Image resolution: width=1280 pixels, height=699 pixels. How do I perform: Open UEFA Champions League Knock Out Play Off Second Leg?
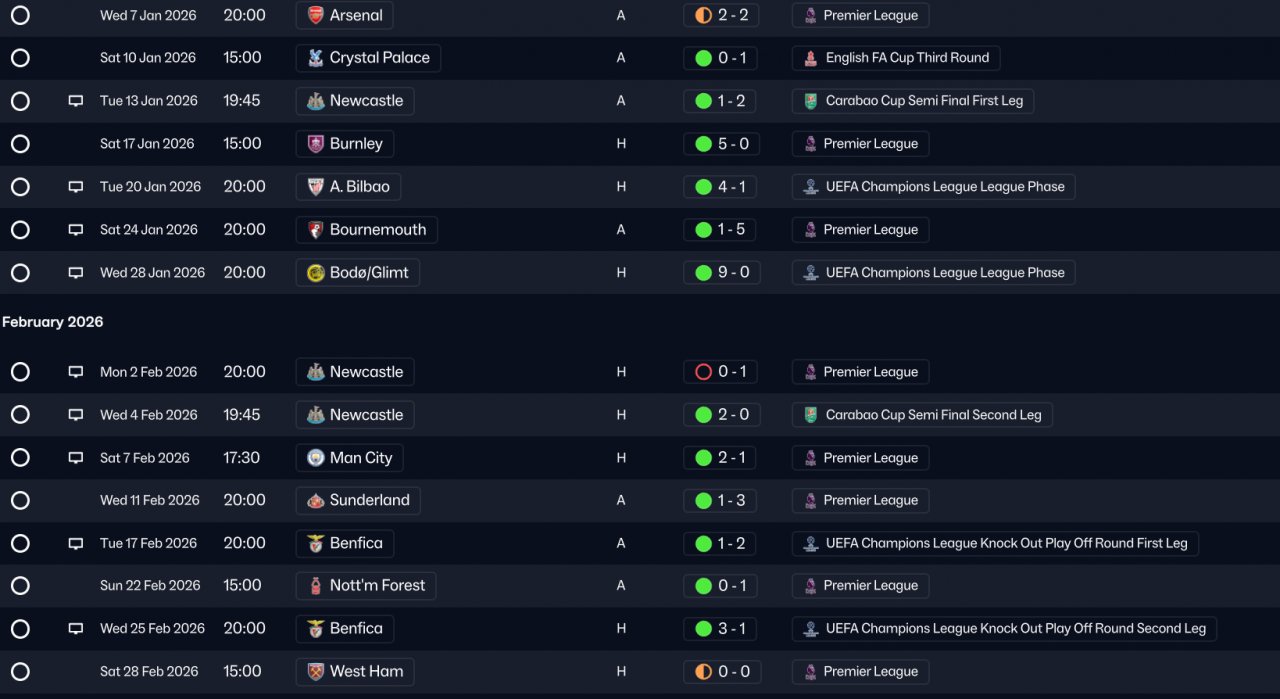coord(1004,629)
